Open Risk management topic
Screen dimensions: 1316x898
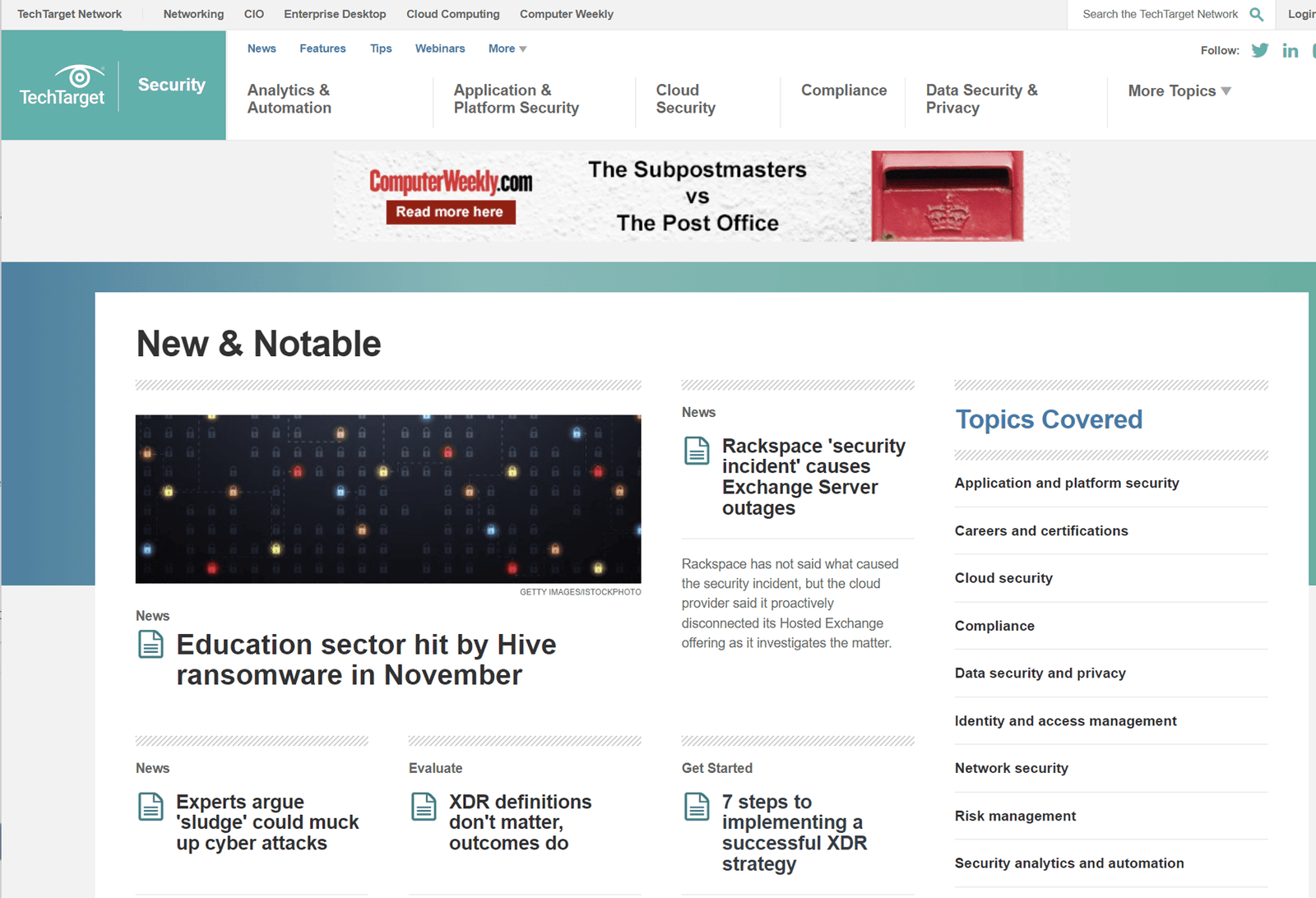[x=1015, y=816]
